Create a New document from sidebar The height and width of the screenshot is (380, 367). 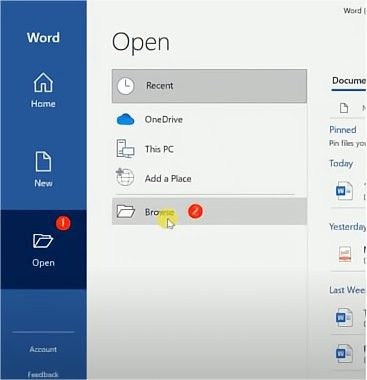pyautogui.click(x=43, y=169)
